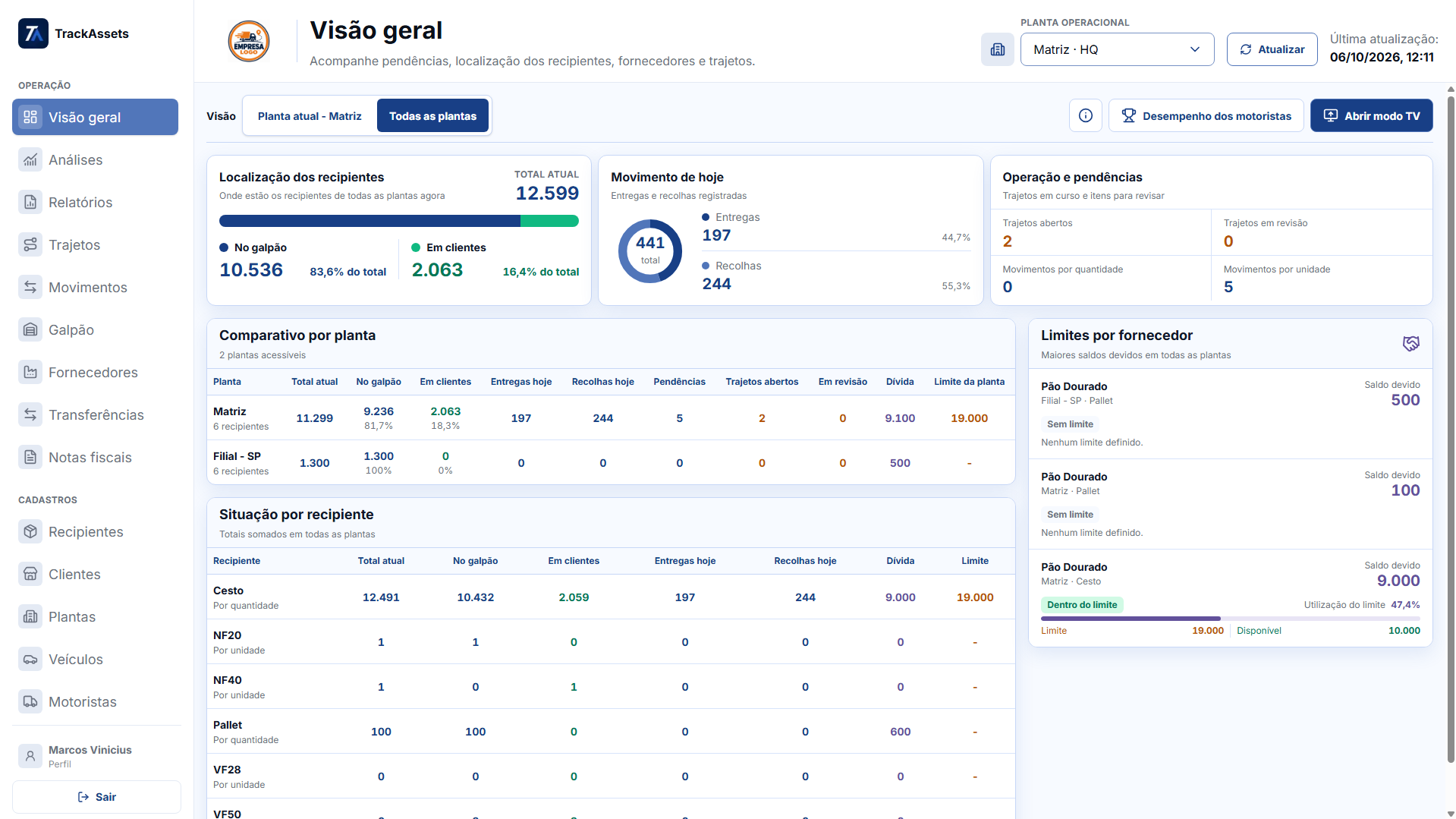
Task: Click the building icon beside plant selector
Action: [x=998, y=49]
